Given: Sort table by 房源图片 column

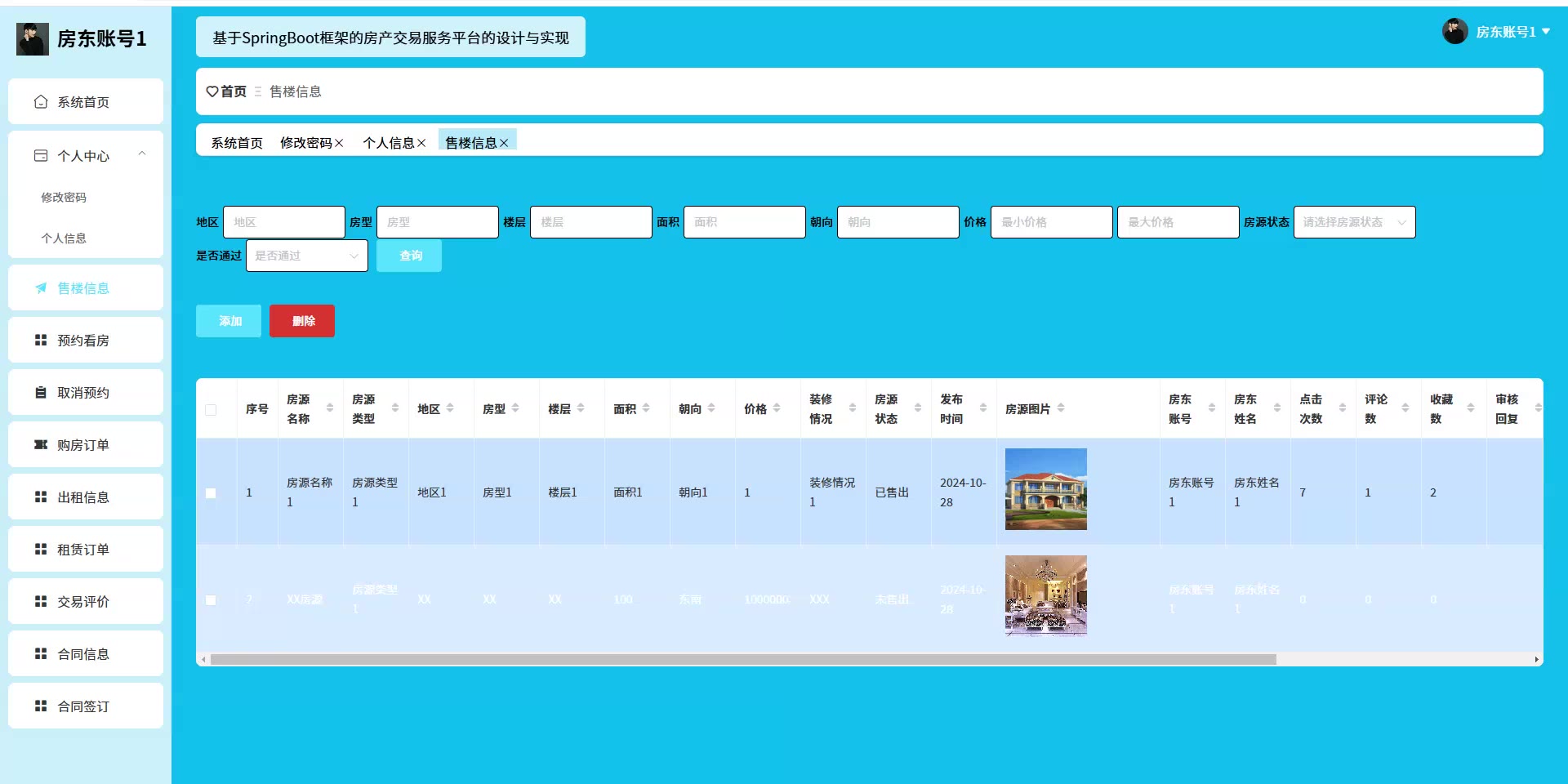Looking at the screenshot, I should 1061,408.
